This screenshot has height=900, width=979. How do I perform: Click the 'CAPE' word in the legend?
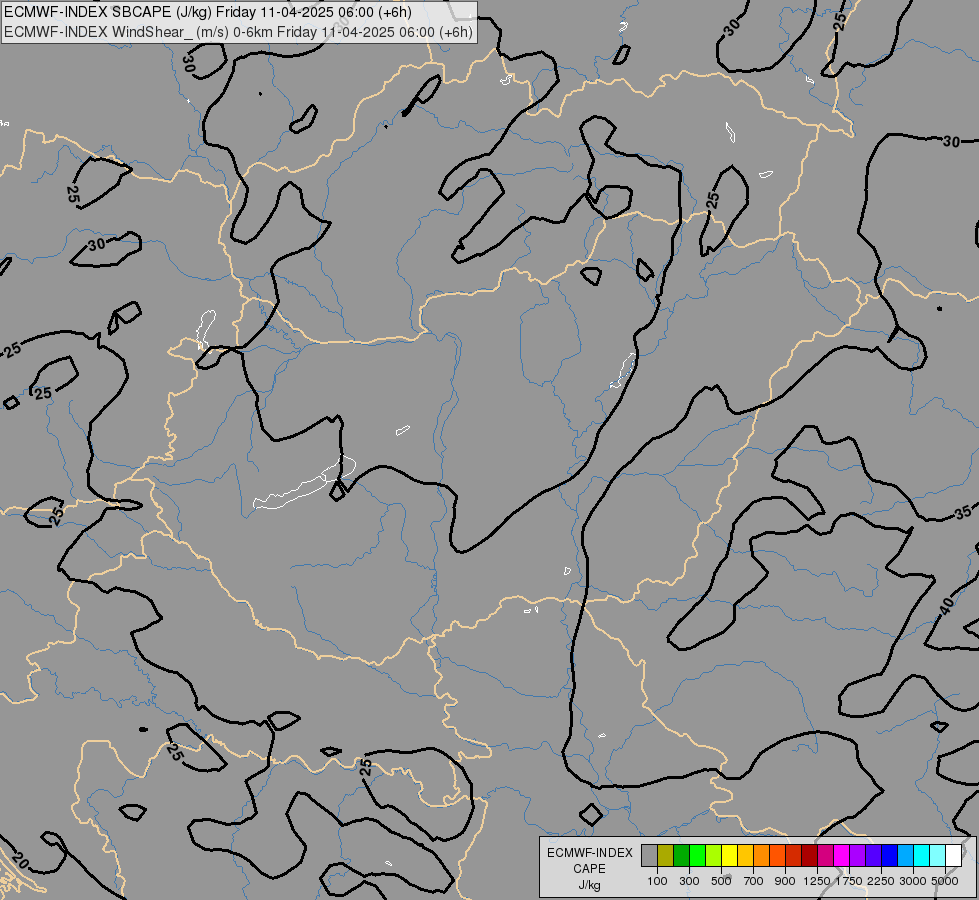coord(589,869)
